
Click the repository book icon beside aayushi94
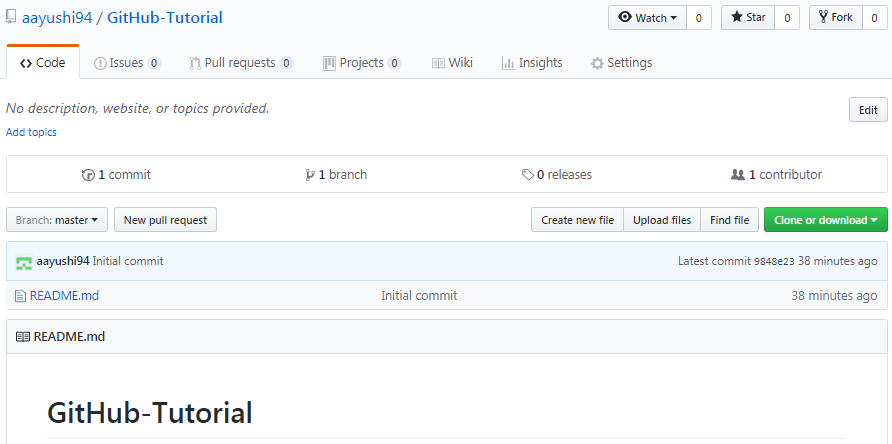click(x=11, y=17)
